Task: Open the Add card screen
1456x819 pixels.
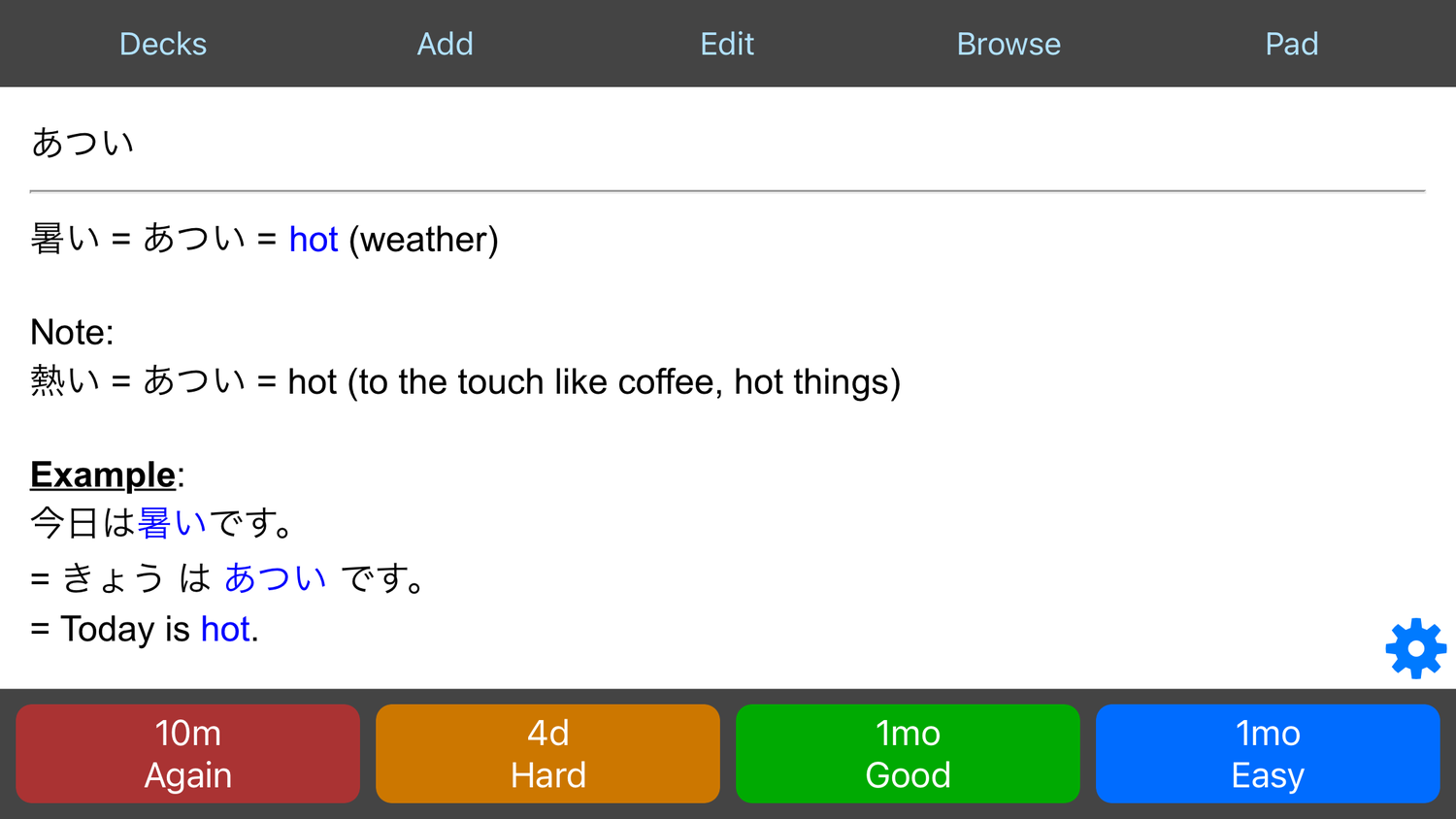Action: [x=445, y=44]
